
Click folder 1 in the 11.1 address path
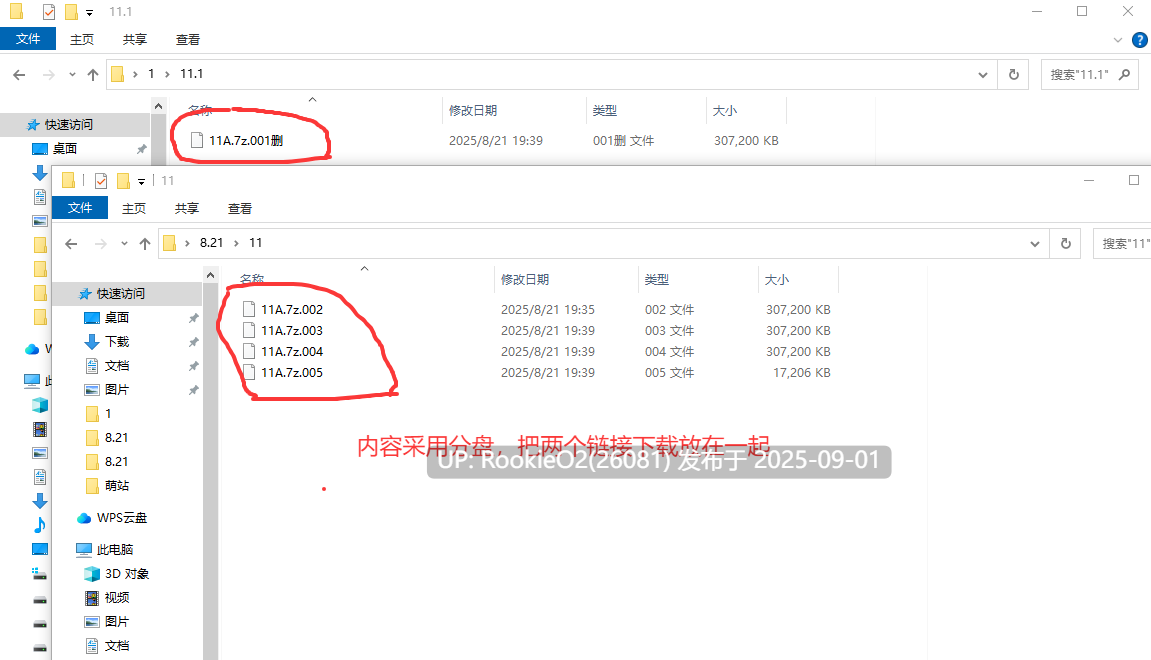point(151,74)
